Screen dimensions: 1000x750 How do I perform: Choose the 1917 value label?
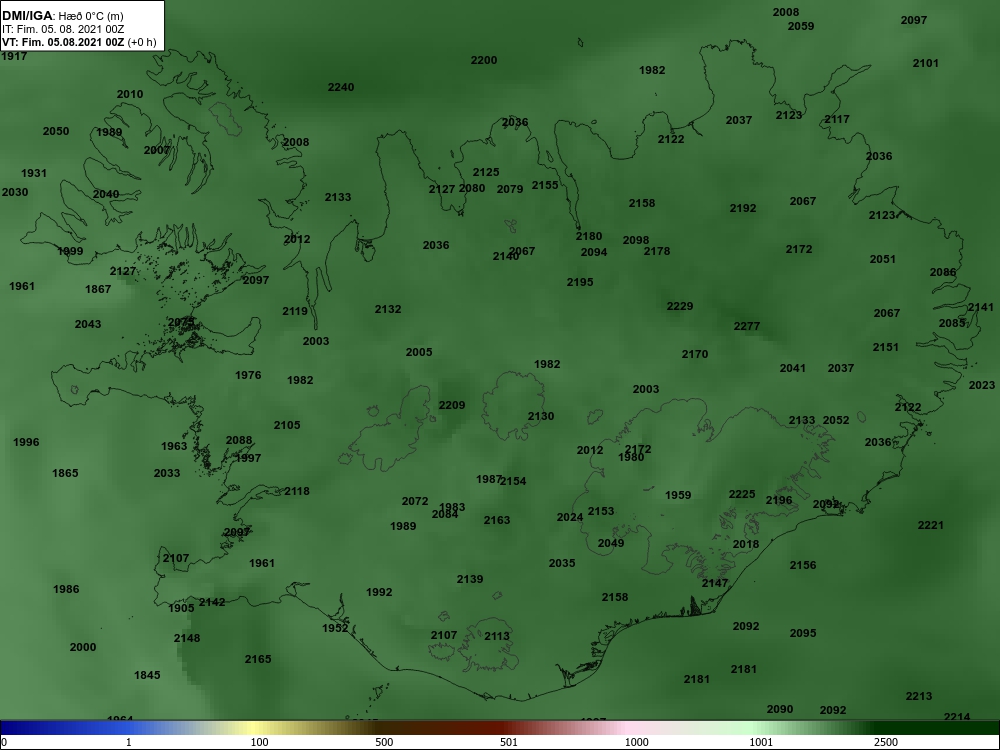click(14, 56)
